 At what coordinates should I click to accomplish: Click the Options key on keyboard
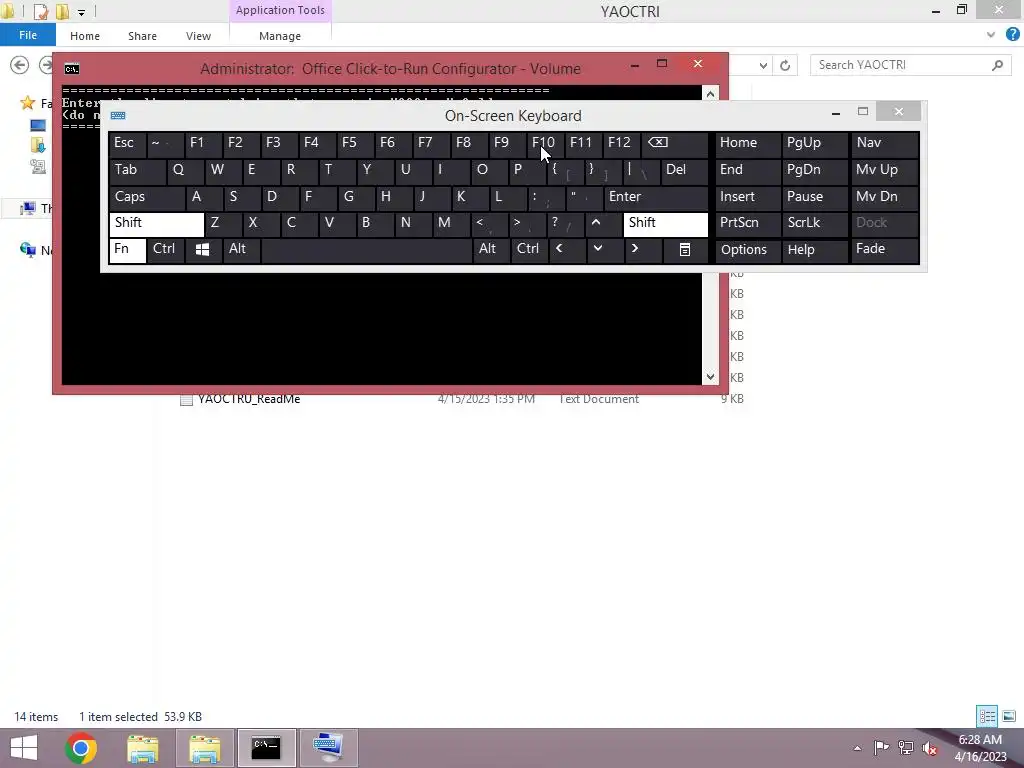[748, 250]
